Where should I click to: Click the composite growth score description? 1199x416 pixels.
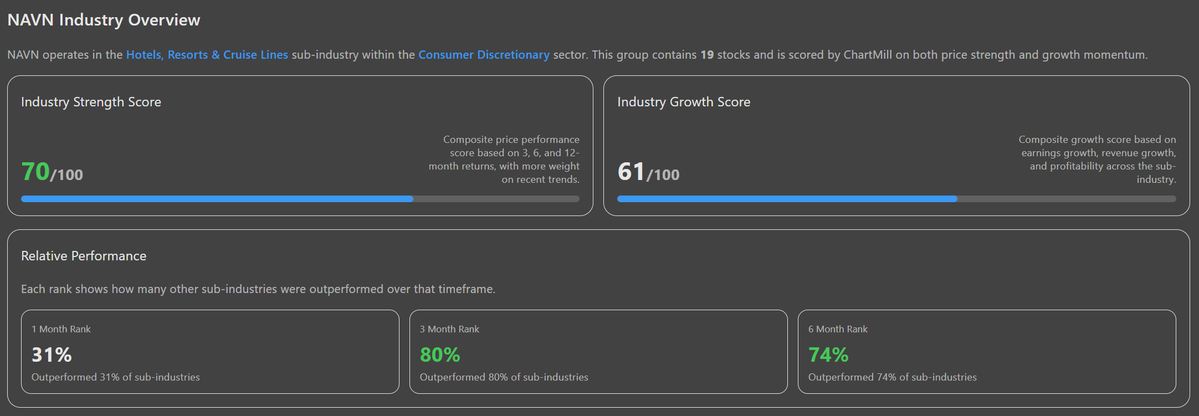(1097, 160)
